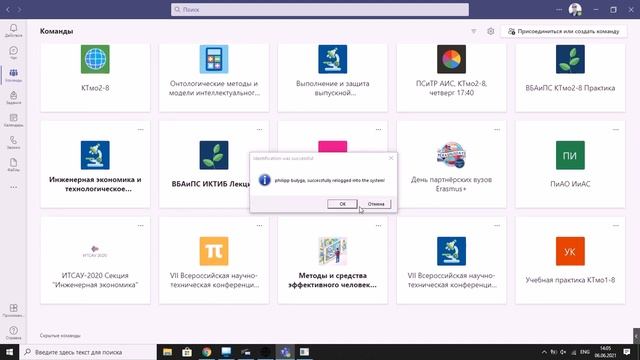Expand Скрытые команды hidden teams
This screenshot has width=640, height=360.
click(x=60, y=336)
